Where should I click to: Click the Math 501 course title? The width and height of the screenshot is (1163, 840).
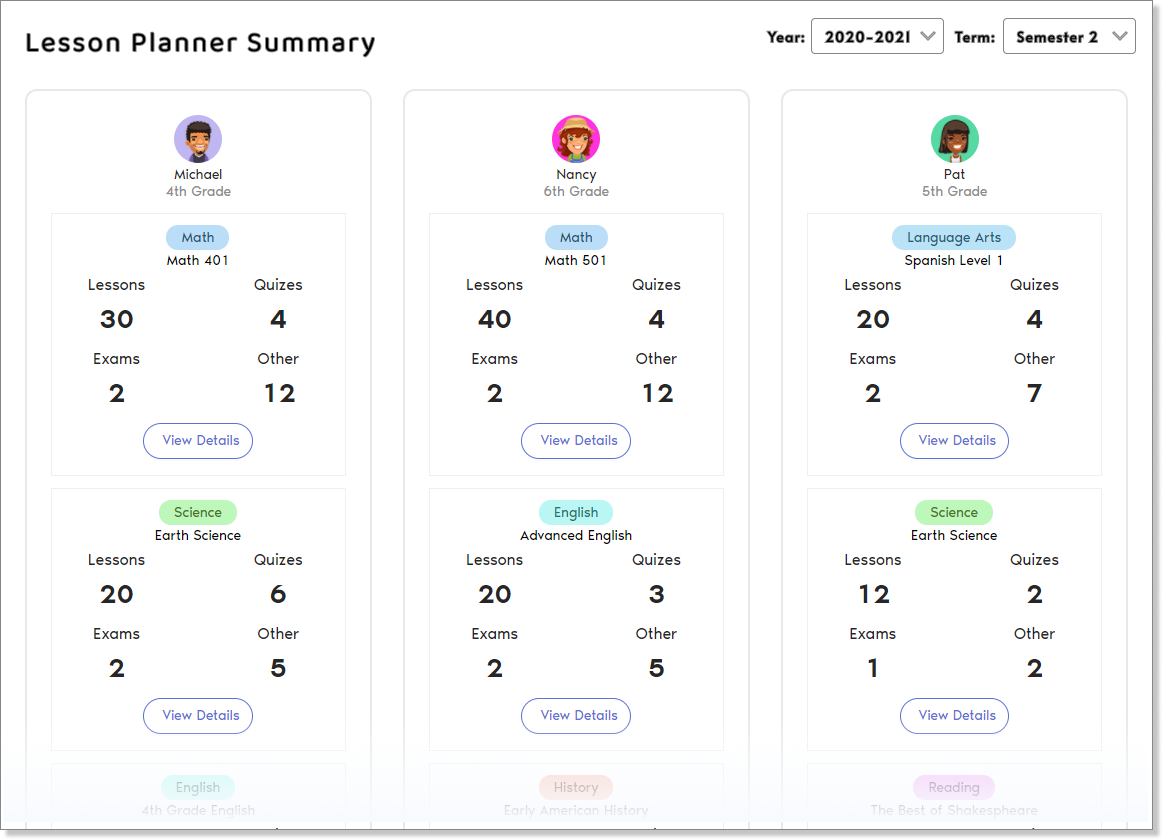(x=576, y=260)
